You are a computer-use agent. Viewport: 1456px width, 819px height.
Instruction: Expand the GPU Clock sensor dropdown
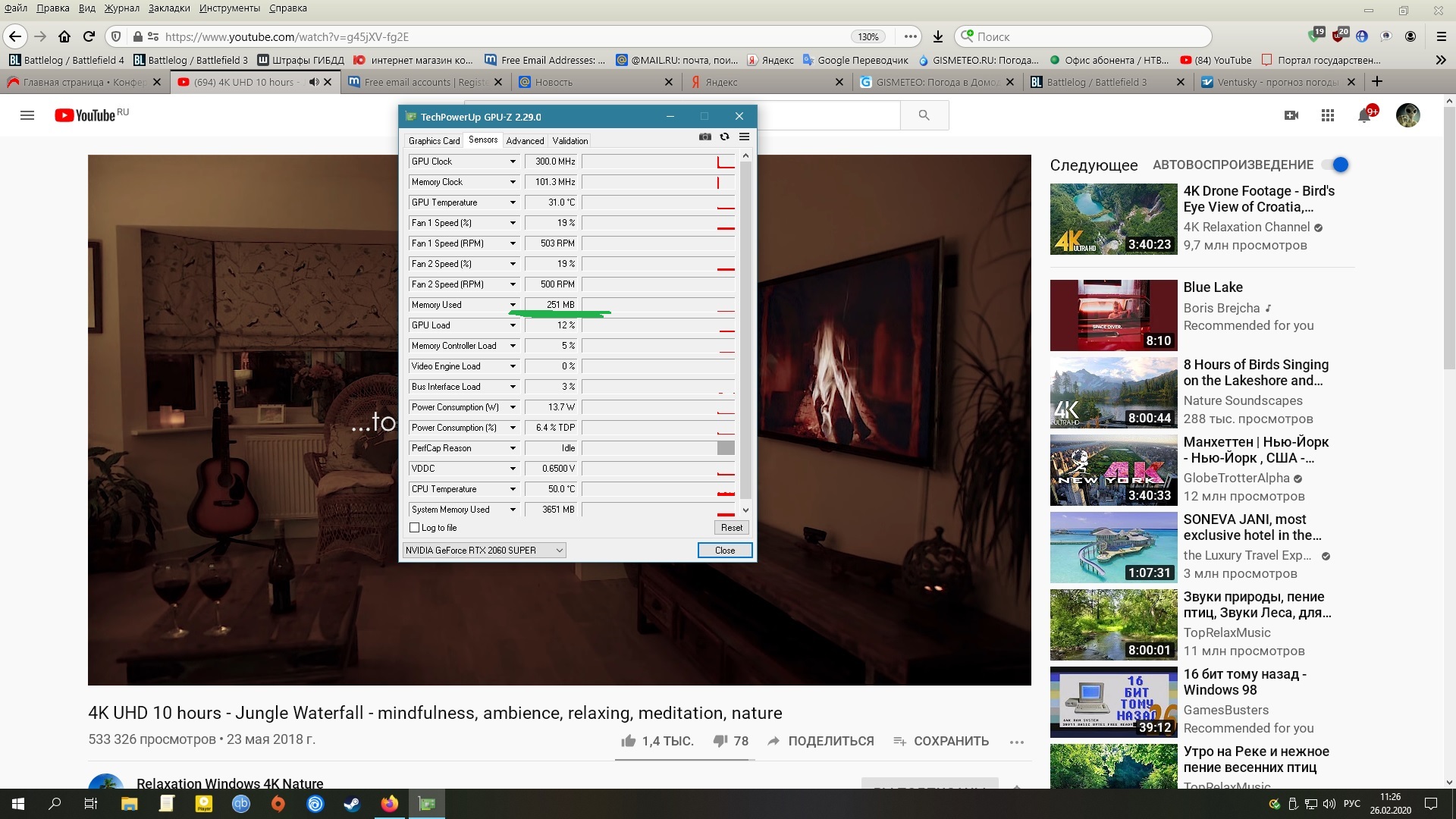point(513,162)
